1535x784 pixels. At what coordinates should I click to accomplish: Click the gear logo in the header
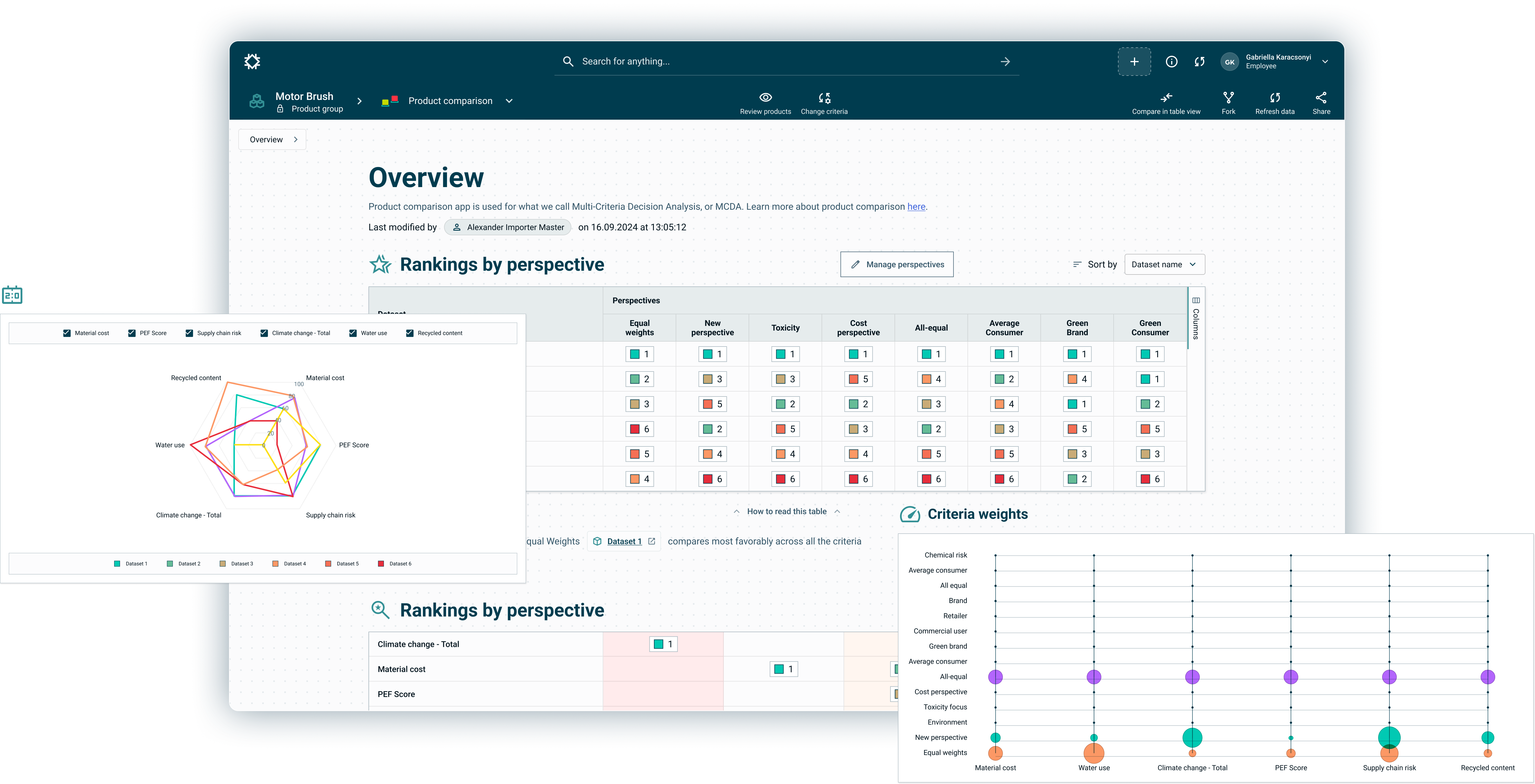252,61
